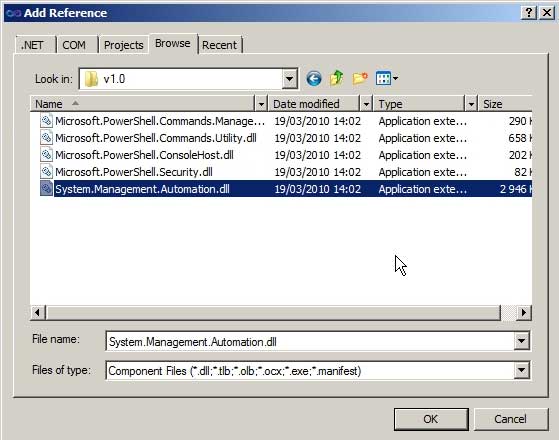The image size is (559, 440).
Task: Click the PowerShell.Security.dll file icon
Action: click(x=46, y=172)
